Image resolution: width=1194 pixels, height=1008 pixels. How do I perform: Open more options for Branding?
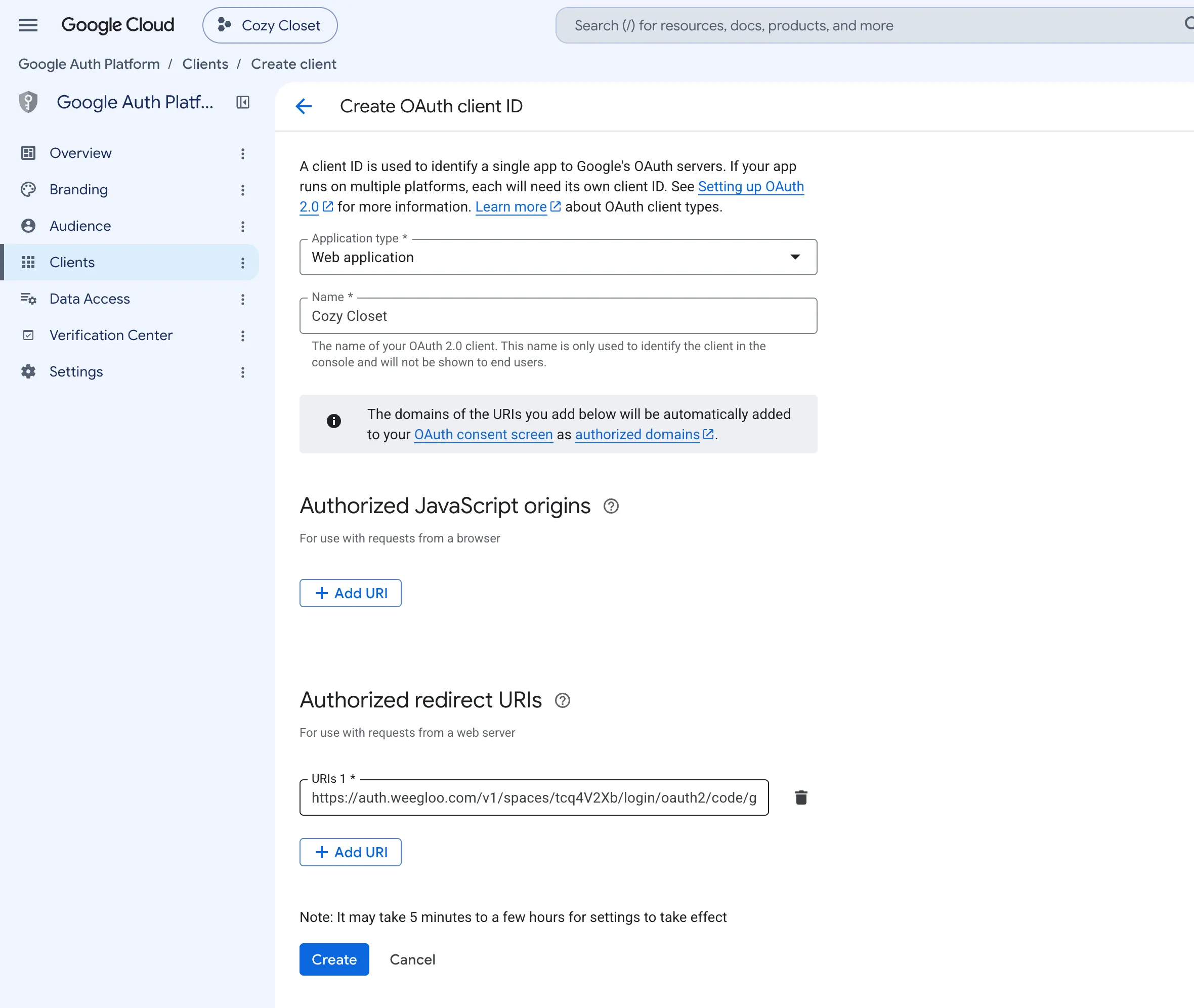[243, 190]
